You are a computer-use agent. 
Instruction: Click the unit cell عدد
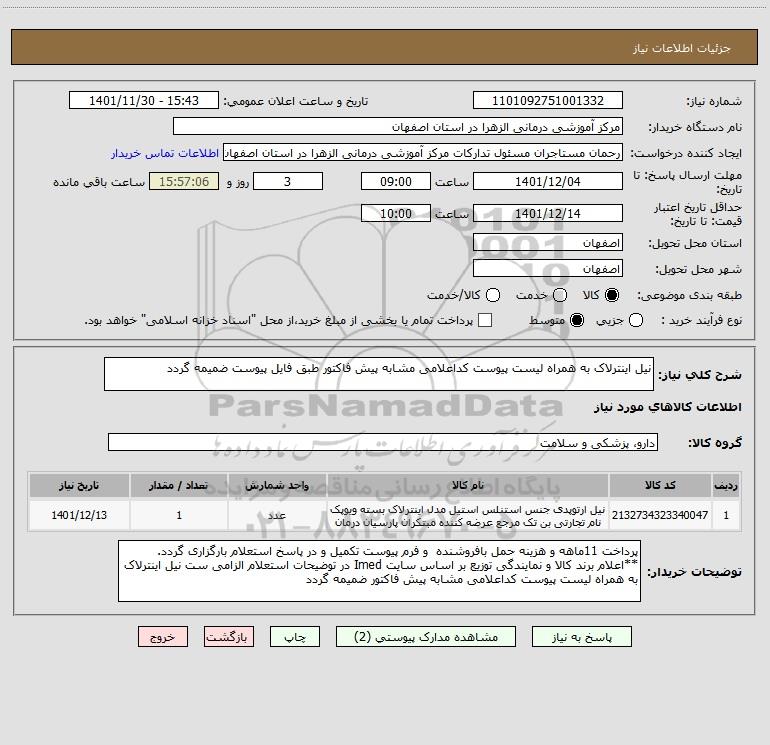click(277, 515)
